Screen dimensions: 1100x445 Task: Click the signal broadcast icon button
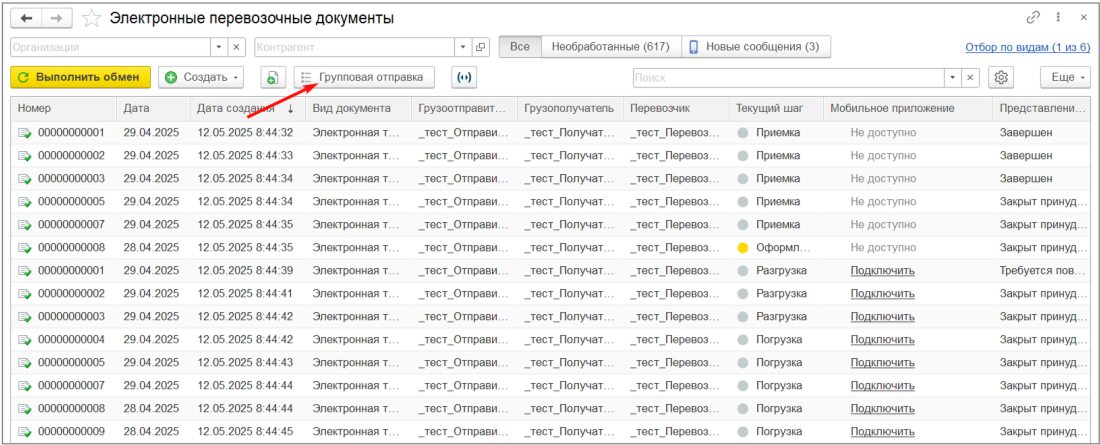tap(463, 77)
